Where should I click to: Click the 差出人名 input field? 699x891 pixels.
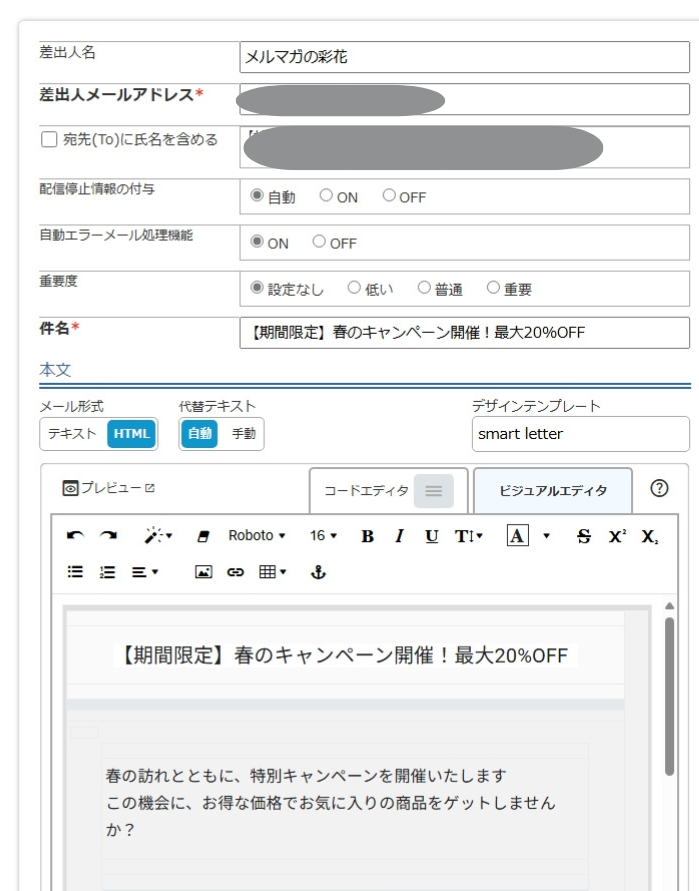pos(464,57)
